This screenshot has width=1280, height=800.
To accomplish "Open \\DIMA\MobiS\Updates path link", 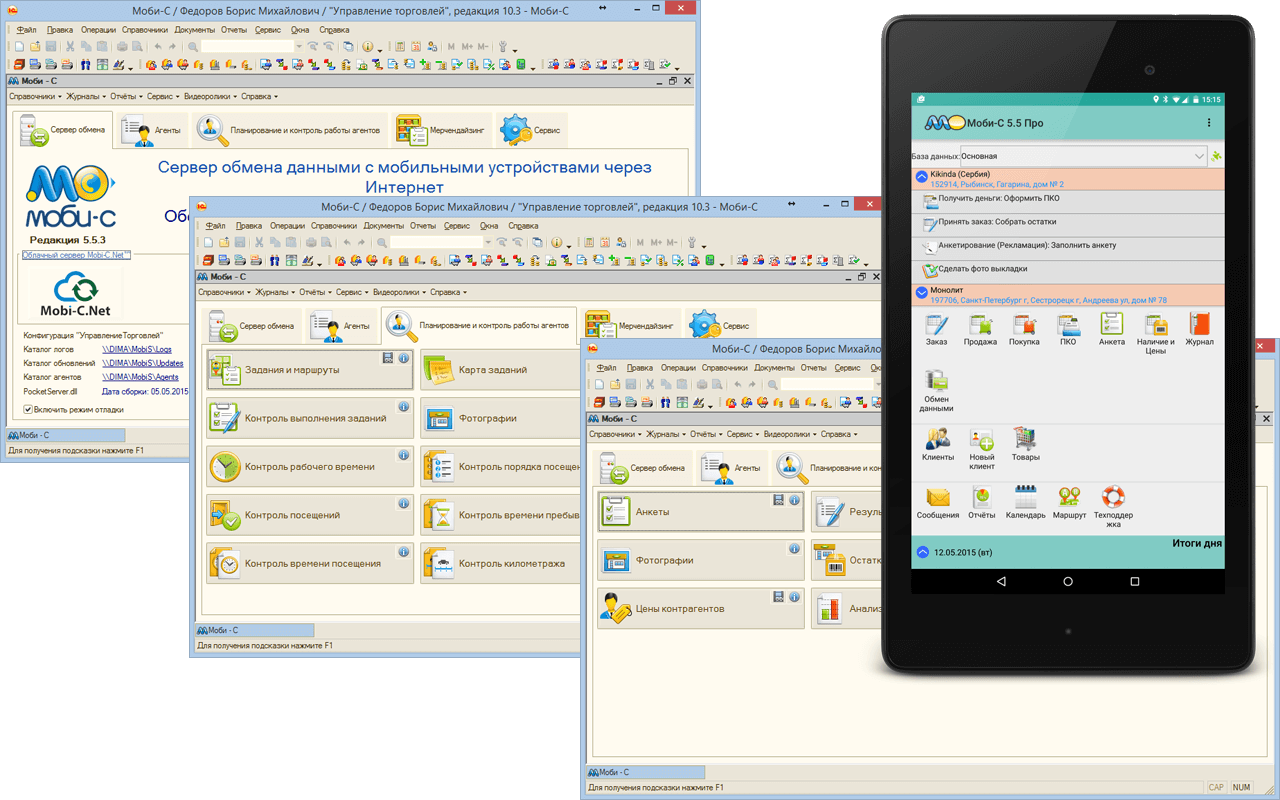I will [x=144, y=364].
